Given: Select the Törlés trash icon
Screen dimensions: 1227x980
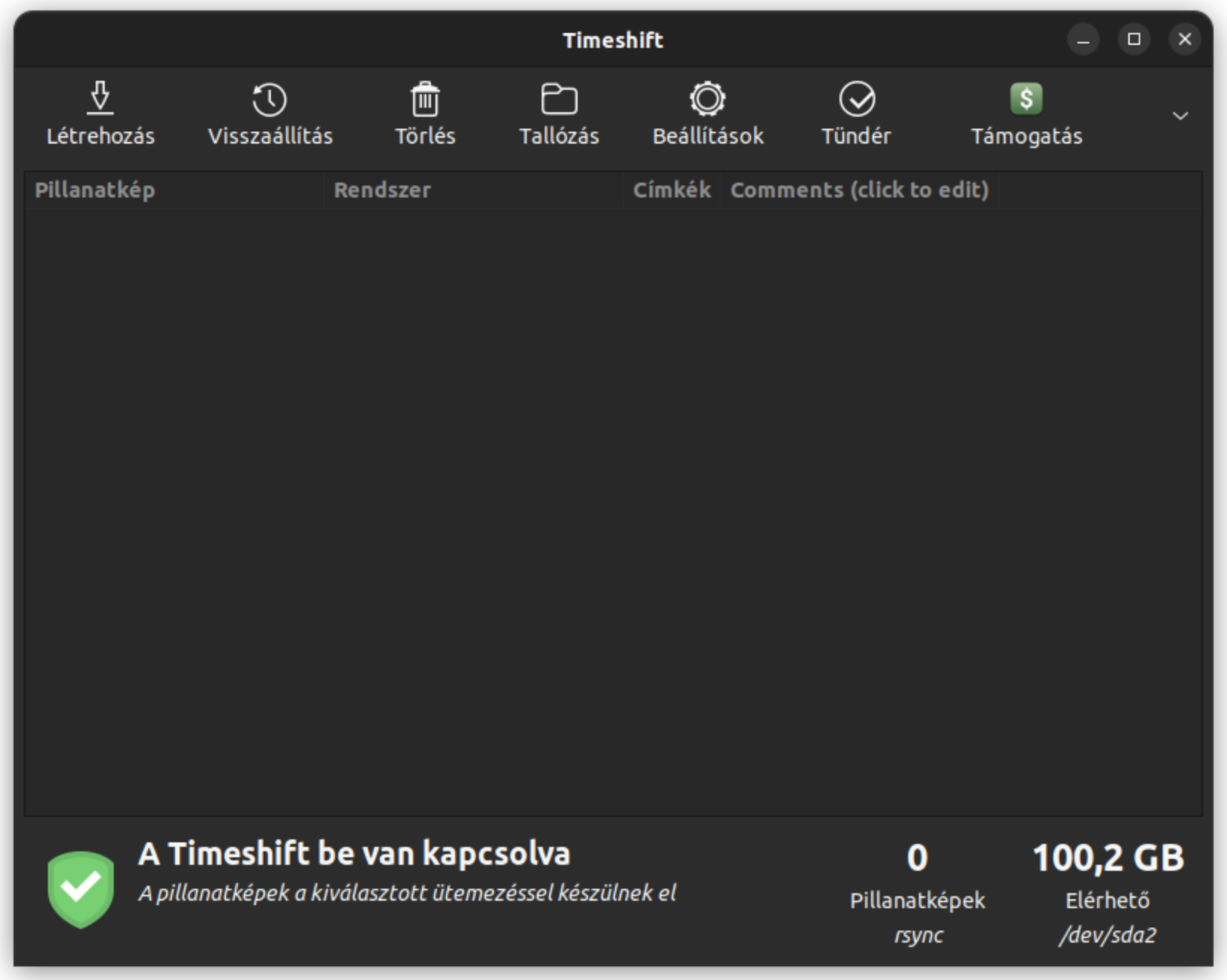Looking at the screenshot, I should pyautogui.click(x=425, y=99).
